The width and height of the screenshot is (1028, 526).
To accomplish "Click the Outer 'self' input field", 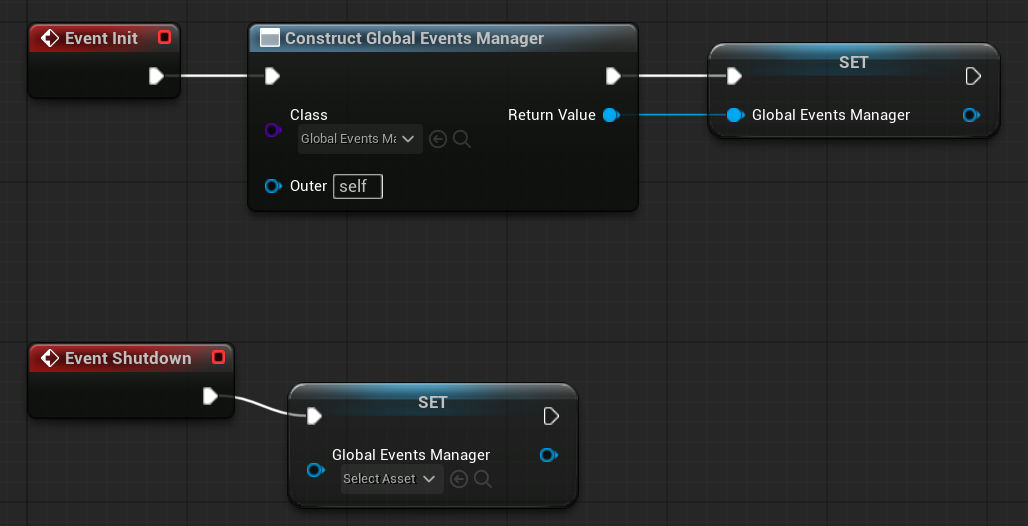I will (357, 186).
